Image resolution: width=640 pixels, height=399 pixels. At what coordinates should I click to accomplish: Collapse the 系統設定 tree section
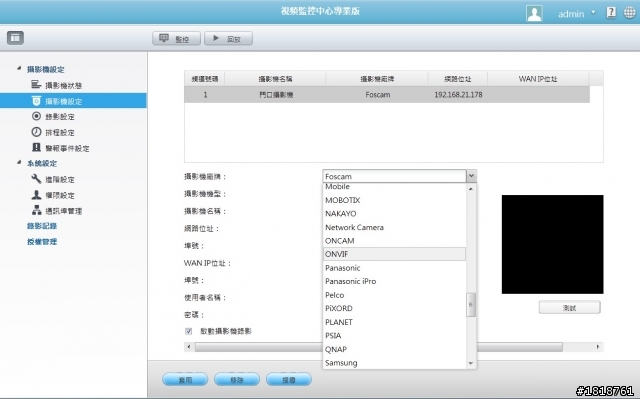pos(19,162)
